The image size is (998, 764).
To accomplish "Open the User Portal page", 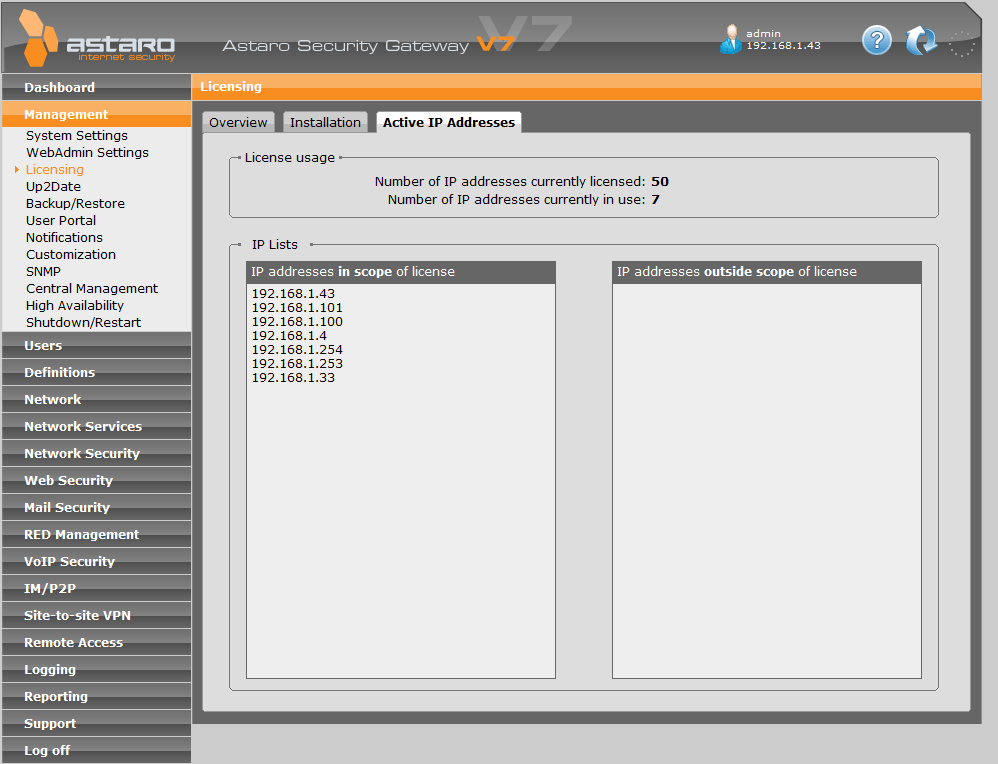I will (61, 220).
